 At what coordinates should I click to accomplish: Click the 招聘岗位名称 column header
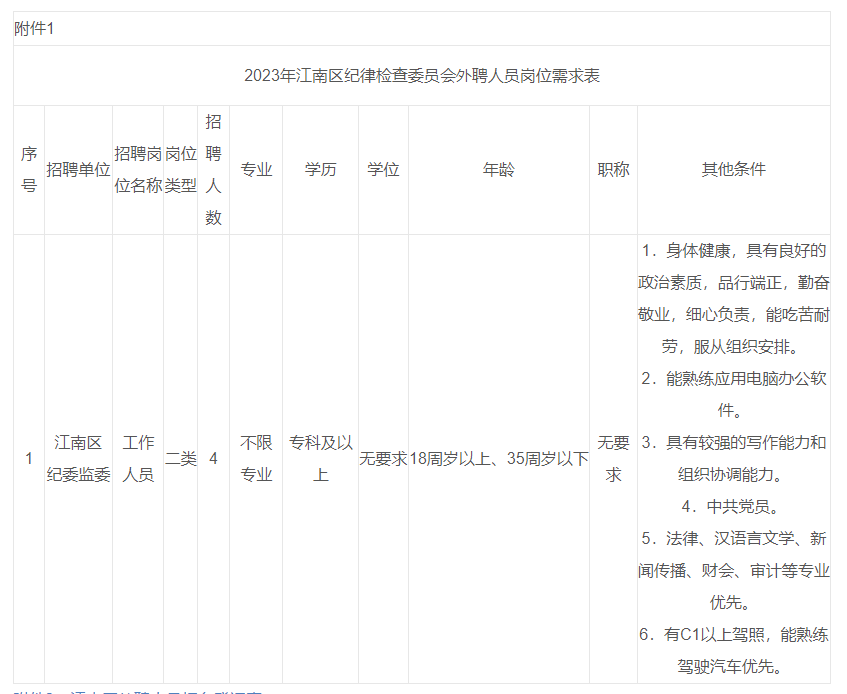pyautogui.click(x=138, y=170)
